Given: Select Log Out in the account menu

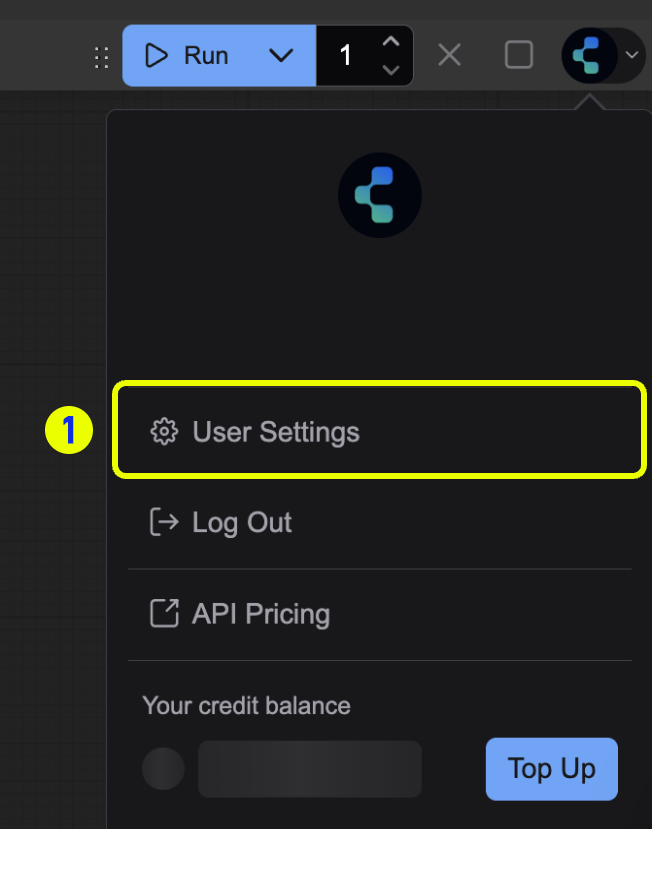Looking at the screenshot, I should [x=240, y=522].
